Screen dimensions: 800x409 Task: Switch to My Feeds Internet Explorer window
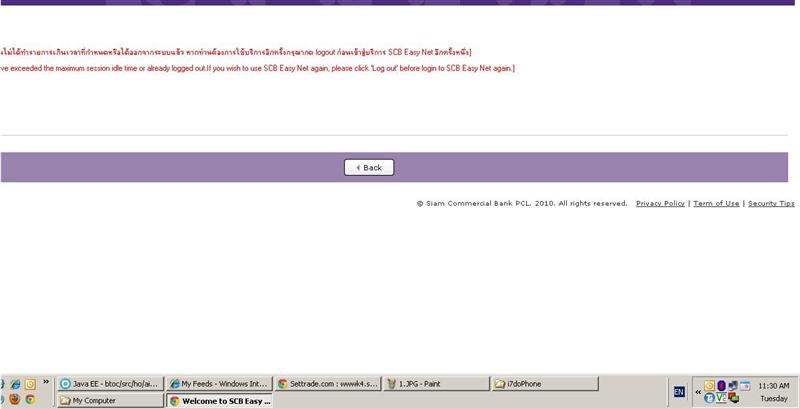[x=219, y=384]
